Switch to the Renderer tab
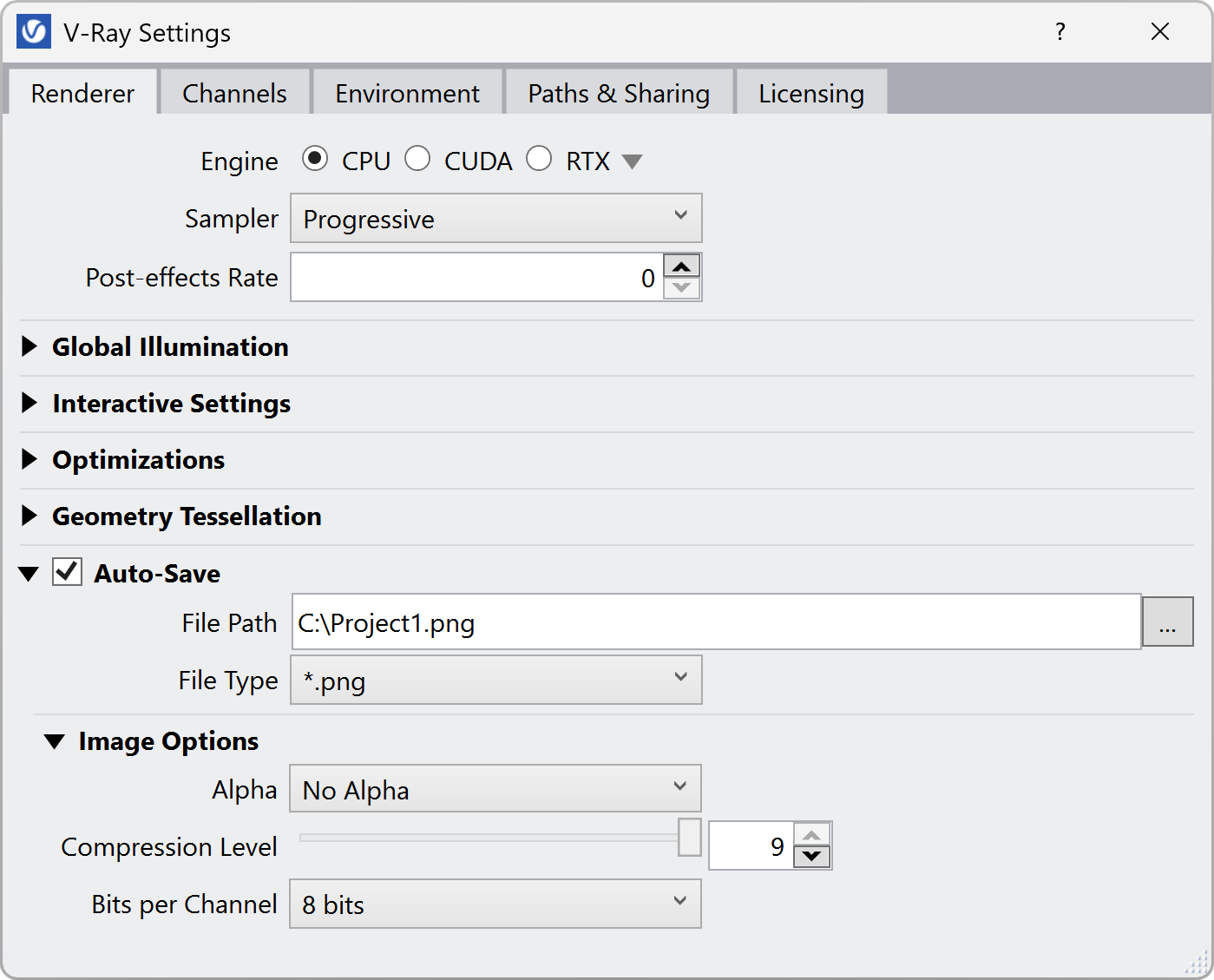This screenshot has height=980, width=1214. click(x=82, y=93)
